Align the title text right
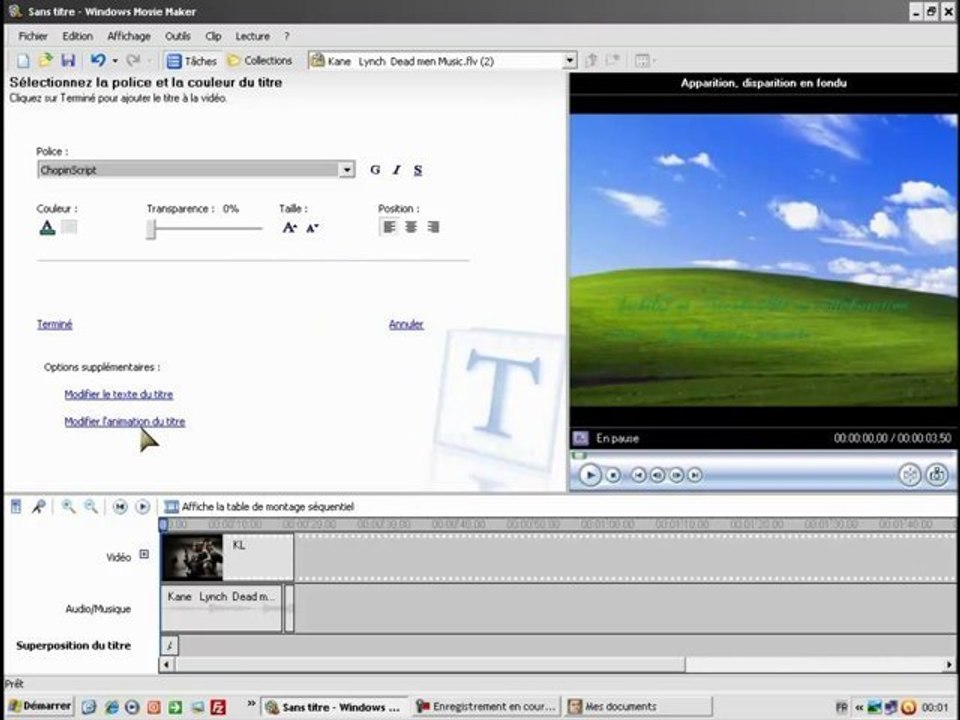 coord(433,227)
